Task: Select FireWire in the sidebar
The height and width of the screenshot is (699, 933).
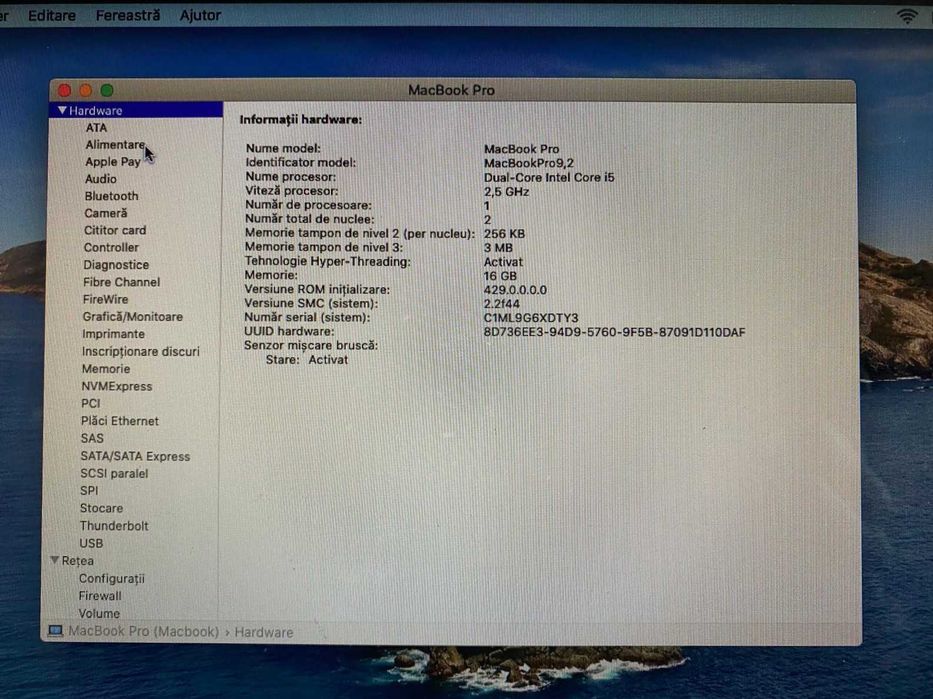Action: point(105,299)
